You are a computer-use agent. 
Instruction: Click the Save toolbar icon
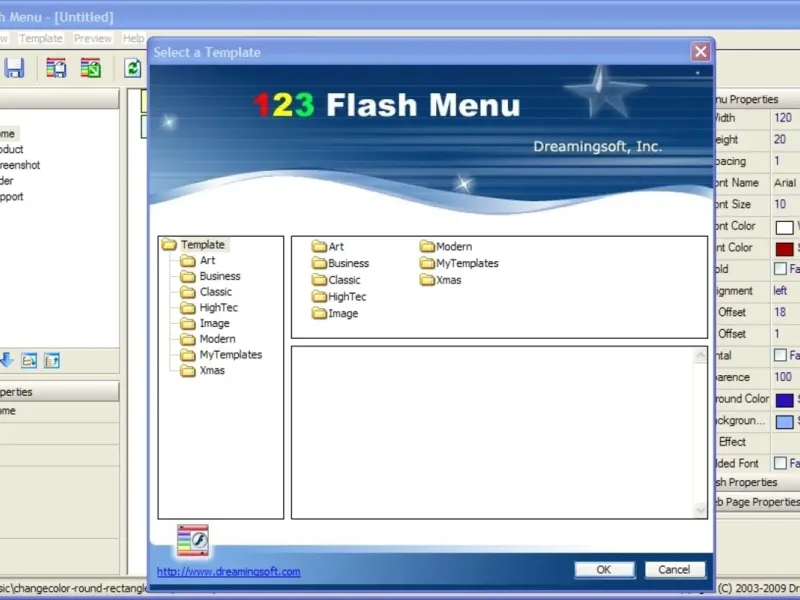pyautogui.click(x=14, y=67)
